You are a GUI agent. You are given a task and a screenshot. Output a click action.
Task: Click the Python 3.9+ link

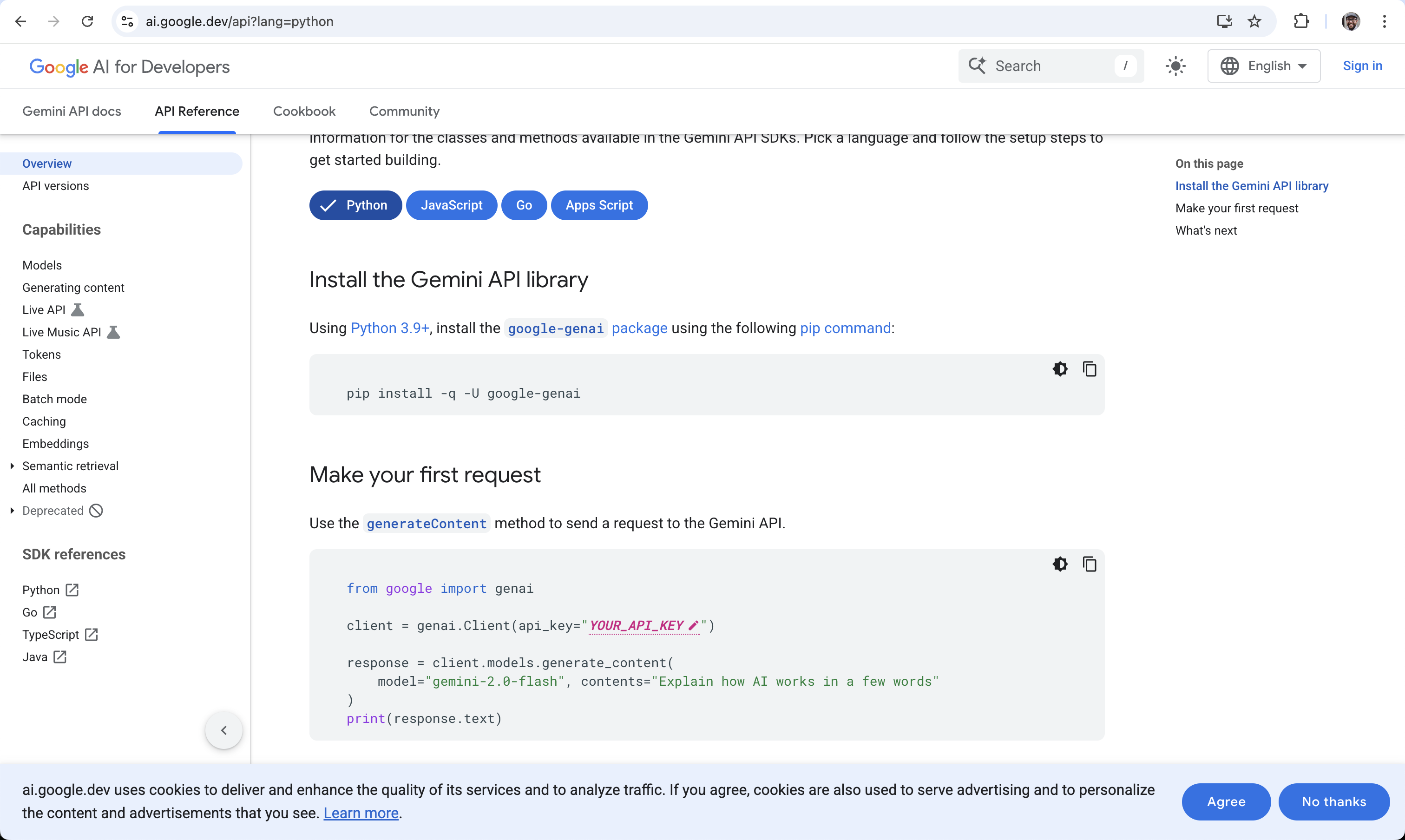389,328
